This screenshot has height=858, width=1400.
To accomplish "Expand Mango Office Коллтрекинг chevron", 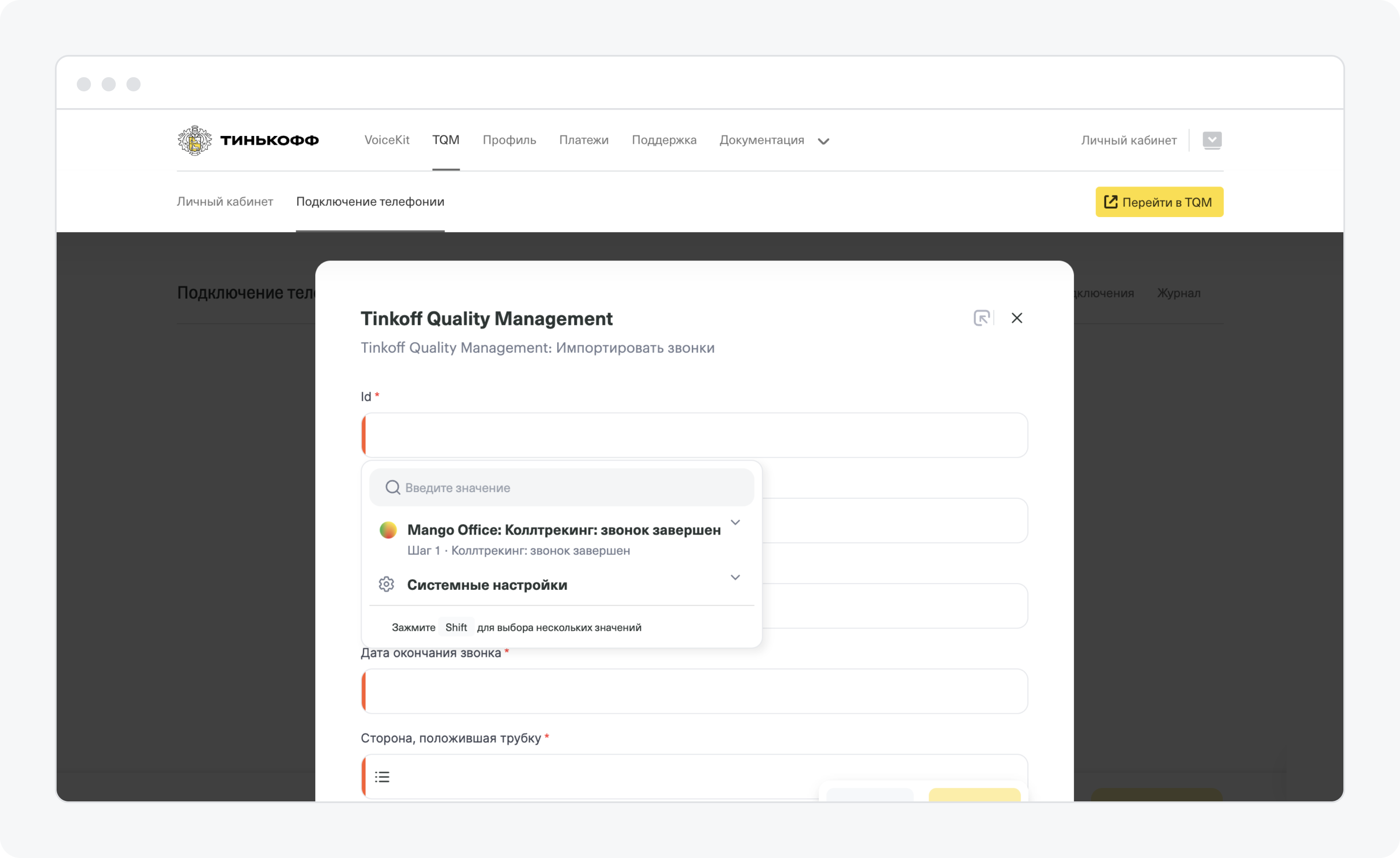I will 735,522.
